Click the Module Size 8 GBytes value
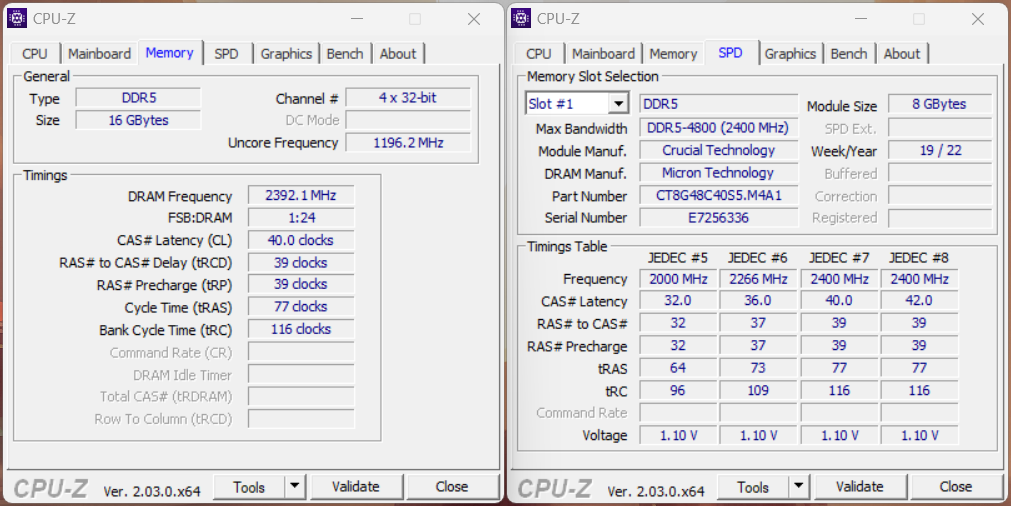This screenshot has height=506, width=1011. pos(939,104)
